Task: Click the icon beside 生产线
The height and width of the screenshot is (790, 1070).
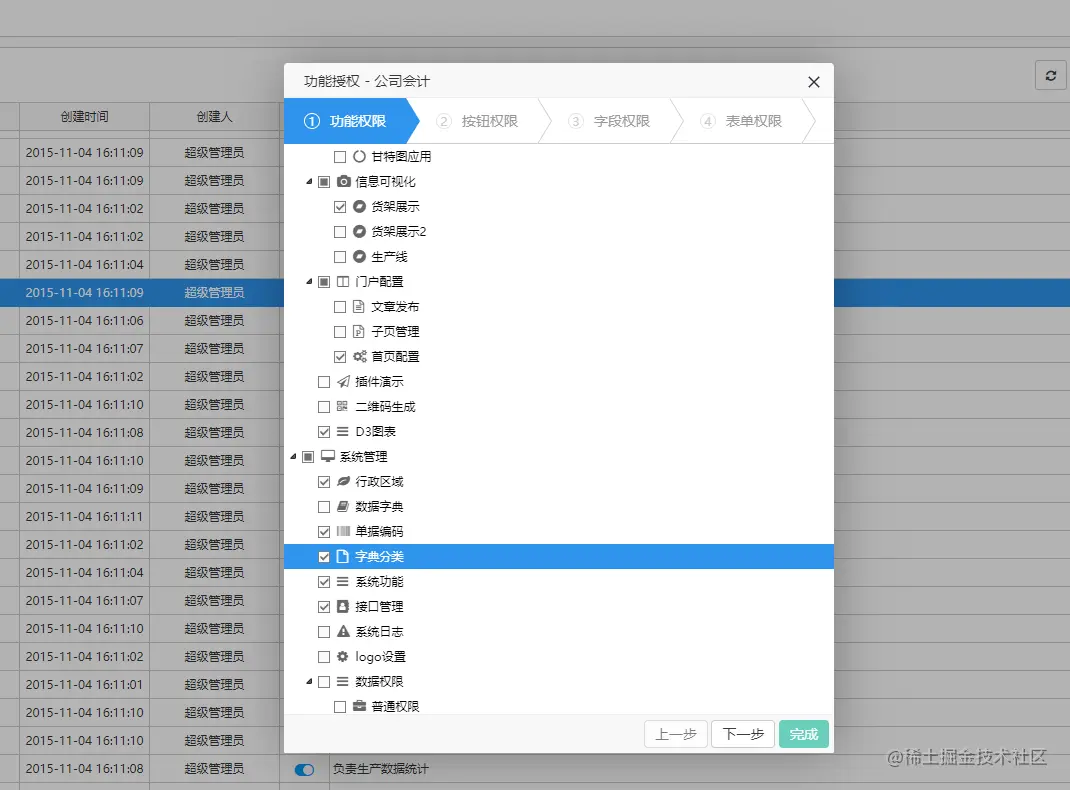Action: tap(359, 257)
